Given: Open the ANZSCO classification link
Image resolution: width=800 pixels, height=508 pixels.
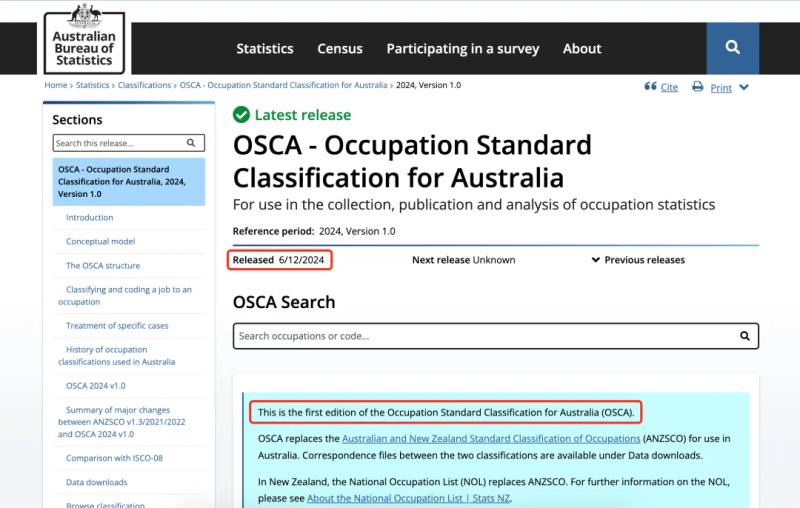Looking at the screenshot, I should pyautogui.click(x=491, y=439).
